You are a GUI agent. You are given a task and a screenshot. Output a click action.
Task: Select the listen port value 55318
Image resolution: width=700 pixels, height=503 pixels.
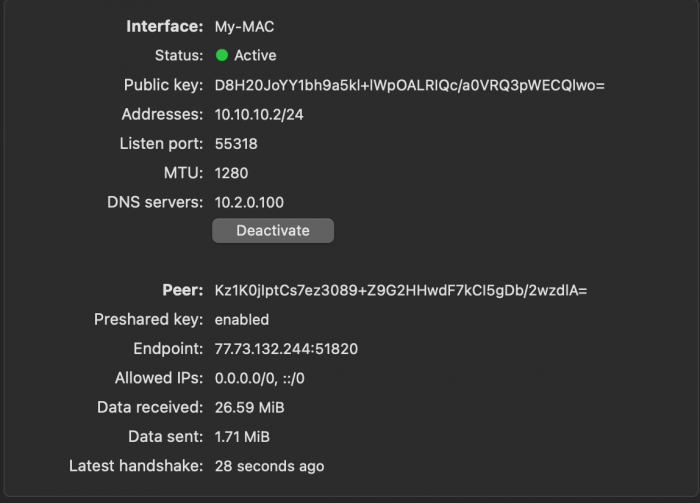tap(236, 144)
